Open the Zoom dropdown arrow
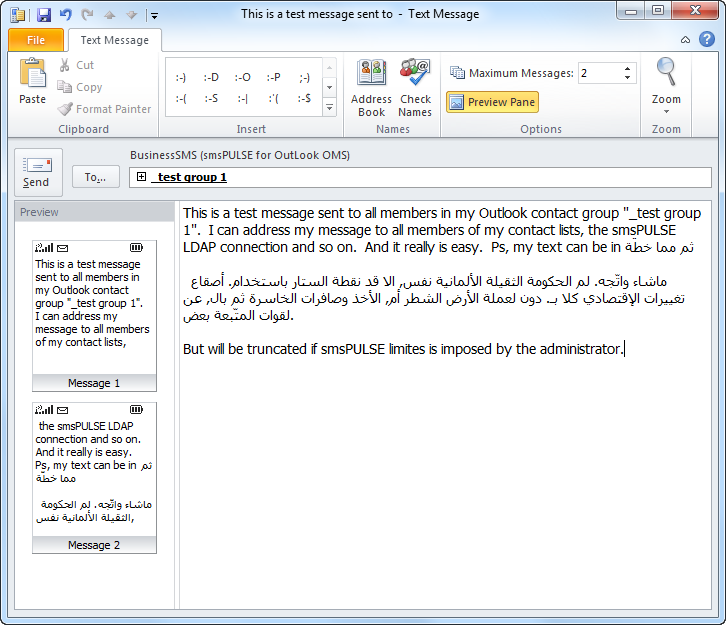The width and height of the screenshot is (726, 625). (666, 111)
